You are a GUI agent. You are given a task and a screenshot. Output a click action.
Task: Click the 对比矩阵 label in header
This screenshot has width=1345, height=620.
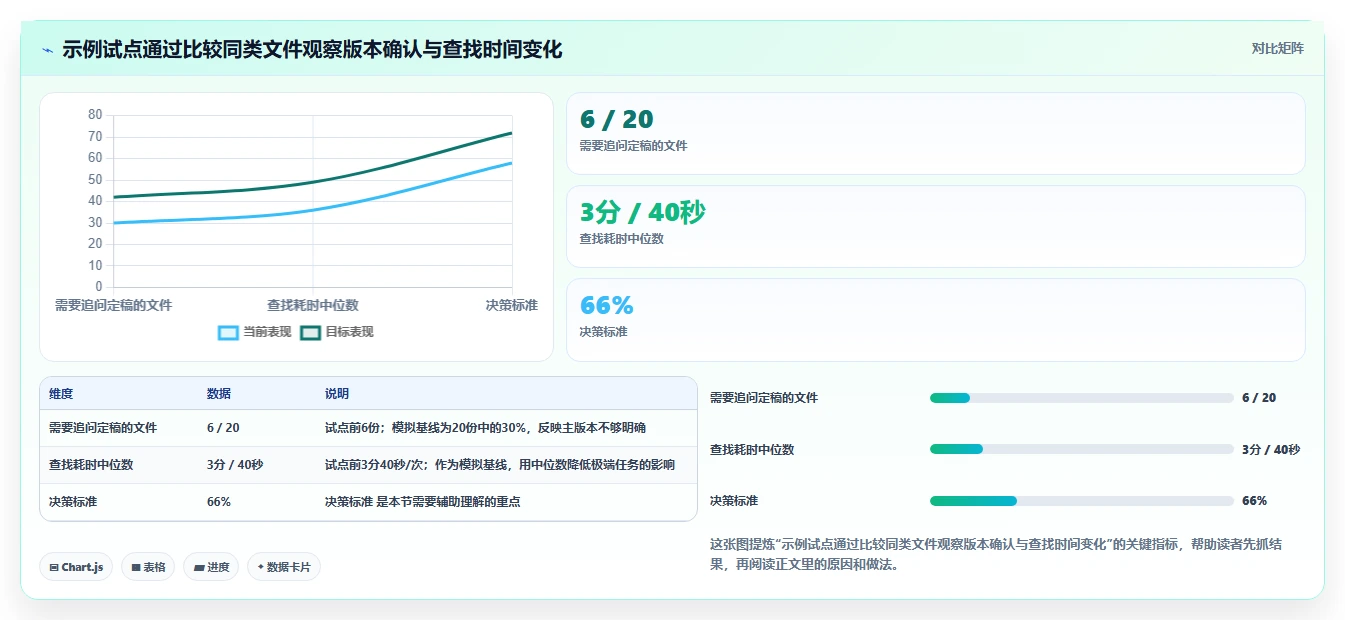tap(1277, 48)
